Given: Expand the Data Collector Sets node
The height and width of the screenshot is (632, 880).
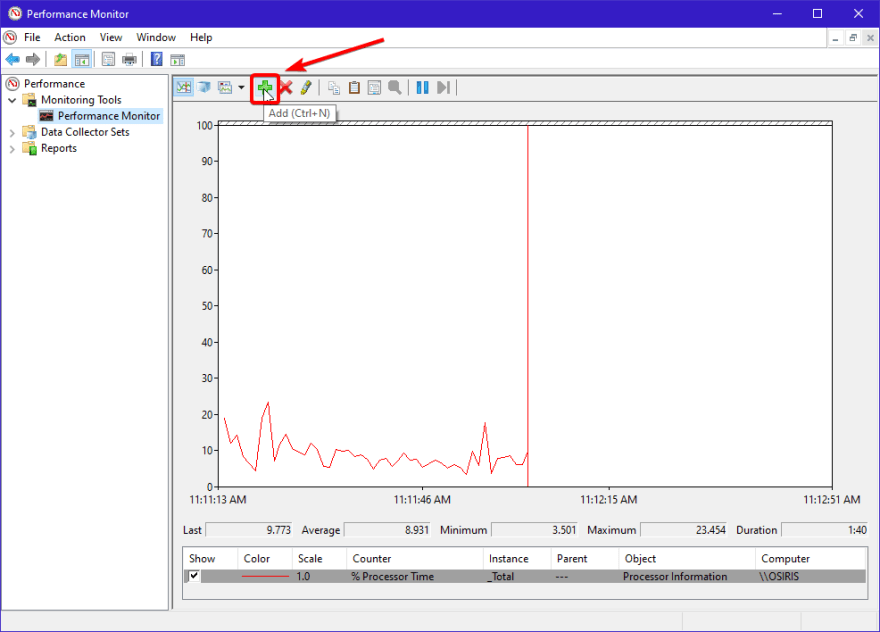Looking at the screenshot, I should (12, 133).
